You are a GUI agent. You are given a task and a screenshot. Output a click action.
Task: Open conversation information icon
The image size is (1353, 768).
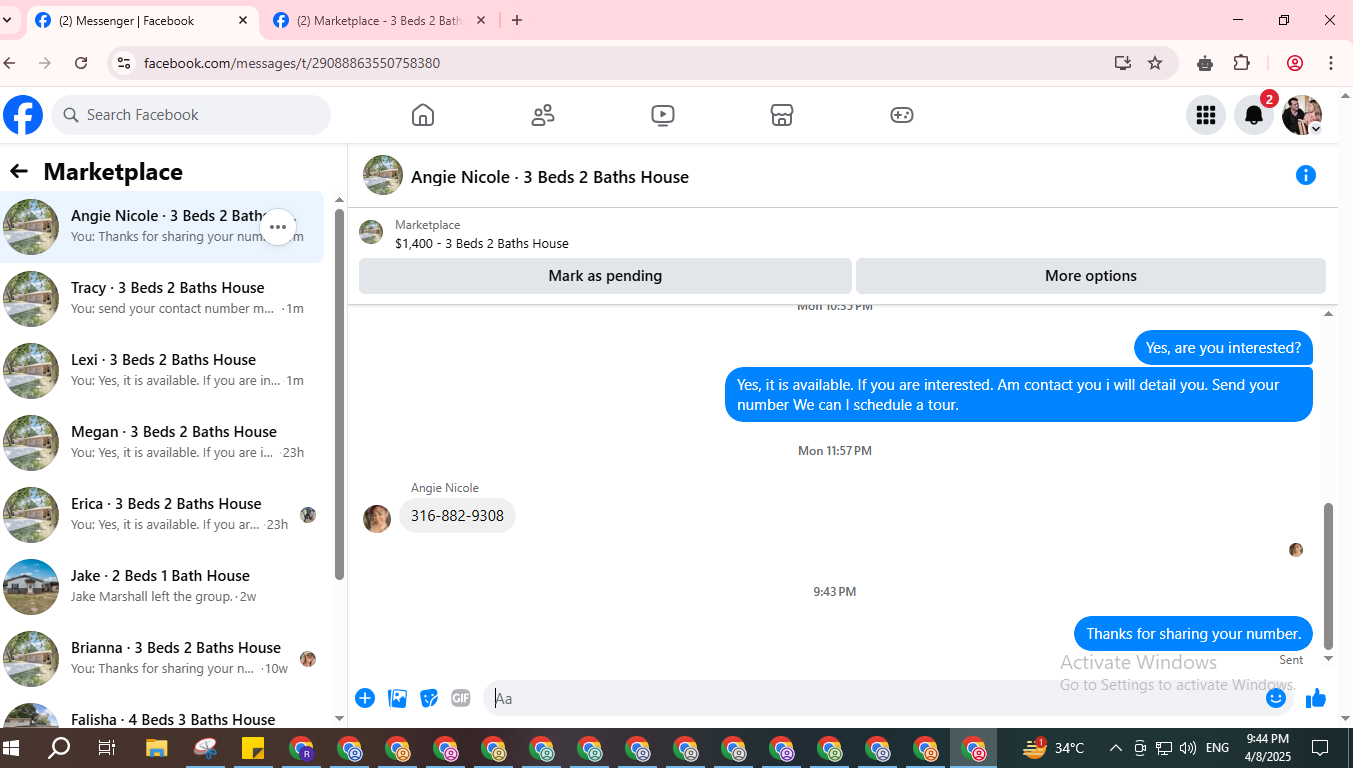pos(1306,175)
